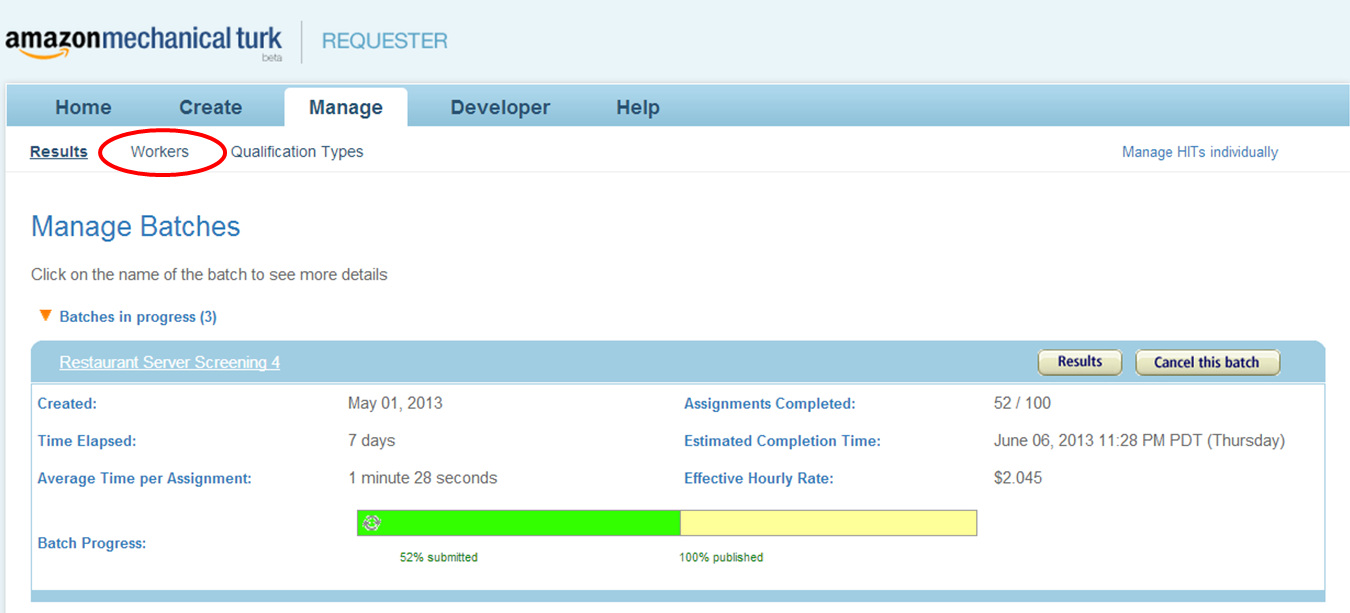Viewport: 1350px width, 613px height.
Task: Click 'Average Time per Assignment:' label
Action: (145, 479)
